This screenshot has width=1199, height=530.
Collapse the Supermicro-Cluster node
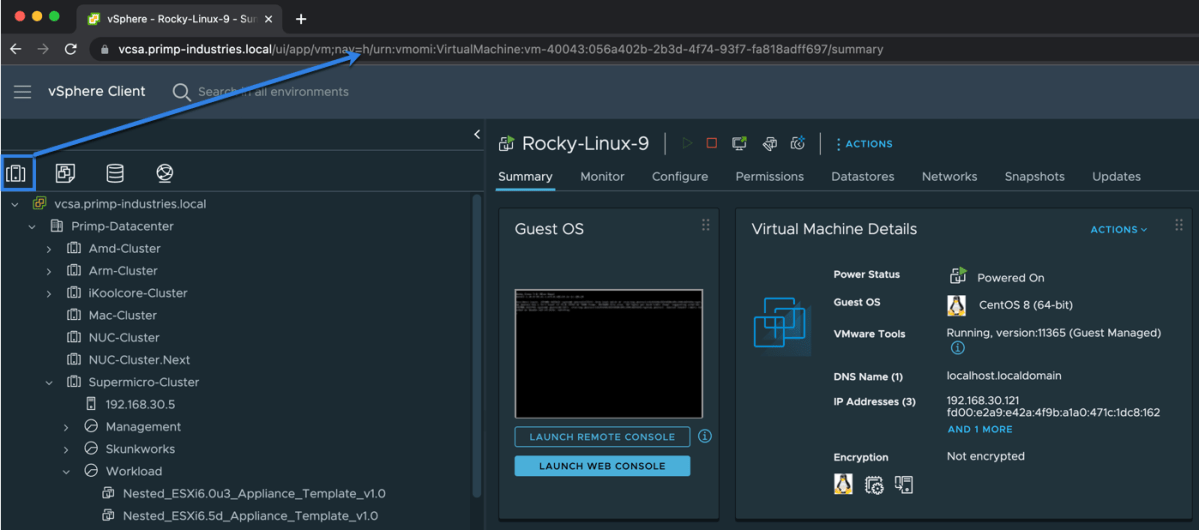pos(49,382)
